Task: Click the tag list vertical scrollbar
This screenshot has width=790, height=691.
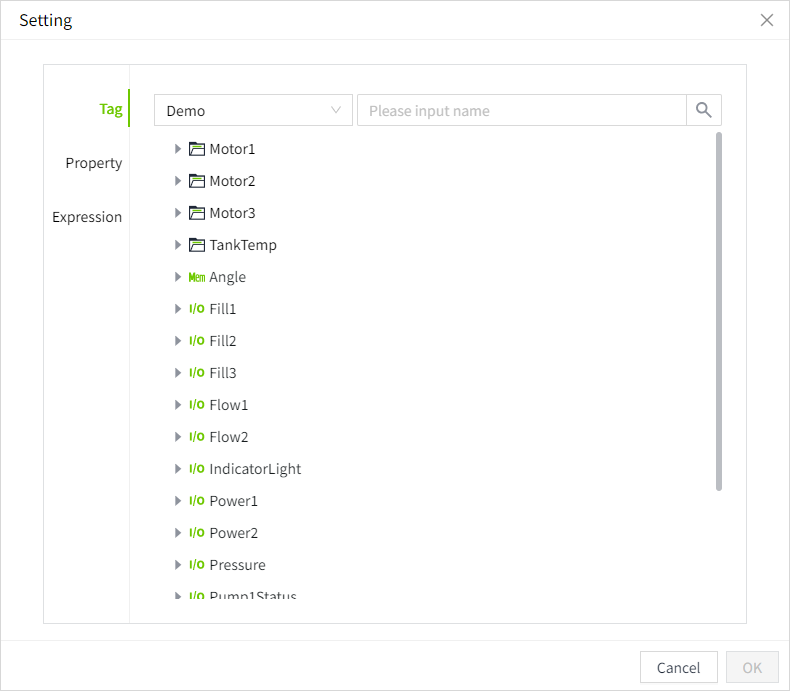Action: [719, 310]
